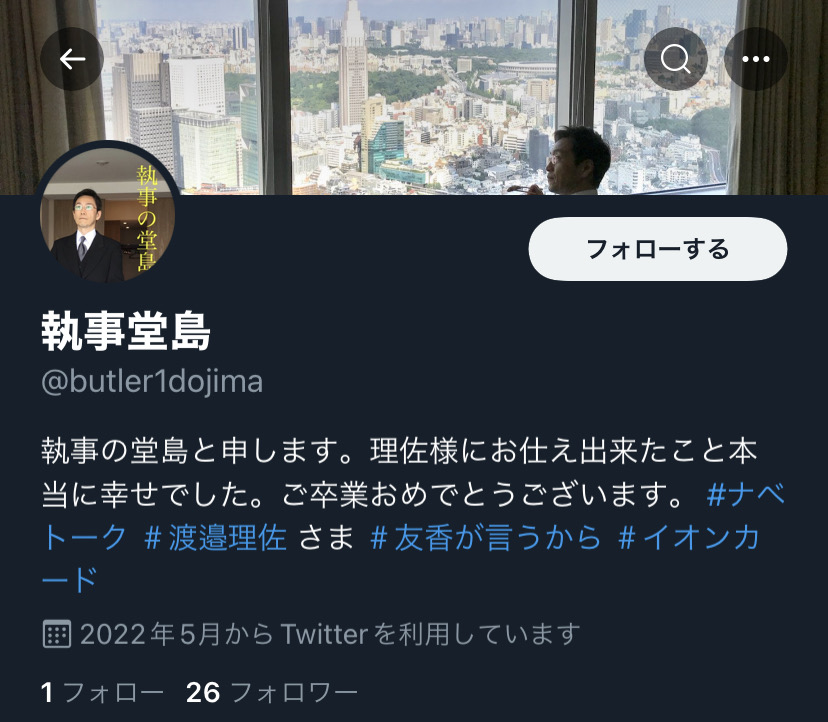Viewport: 828px width, 722px height.
Task: Open the #渡邉理佐 hashtag link
Action: tap(216, 538)
